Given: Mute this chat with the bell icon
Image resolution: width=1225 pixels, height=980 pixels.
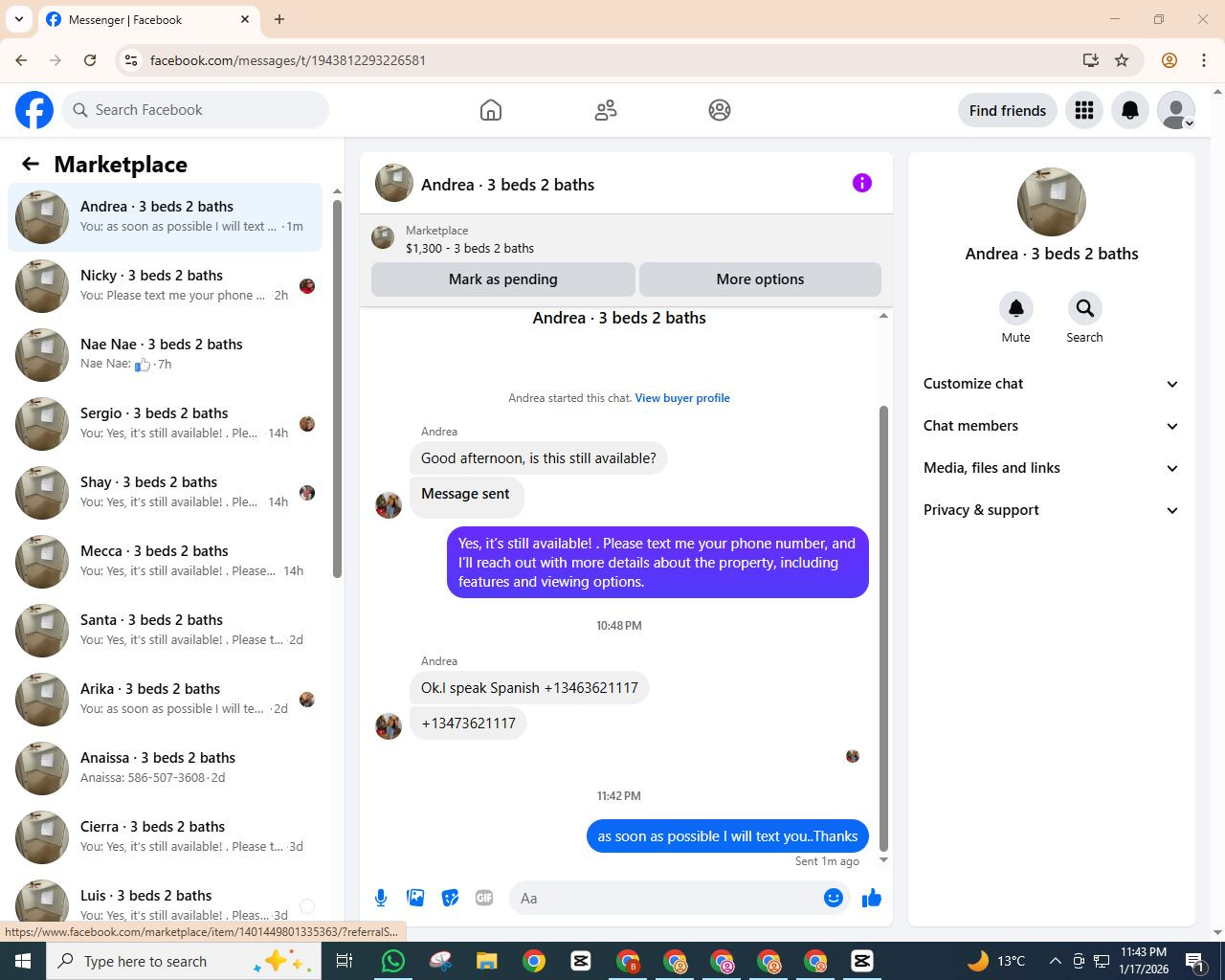Looking at the screenshot, I should pyautogui.click(x=1016, y=308).
